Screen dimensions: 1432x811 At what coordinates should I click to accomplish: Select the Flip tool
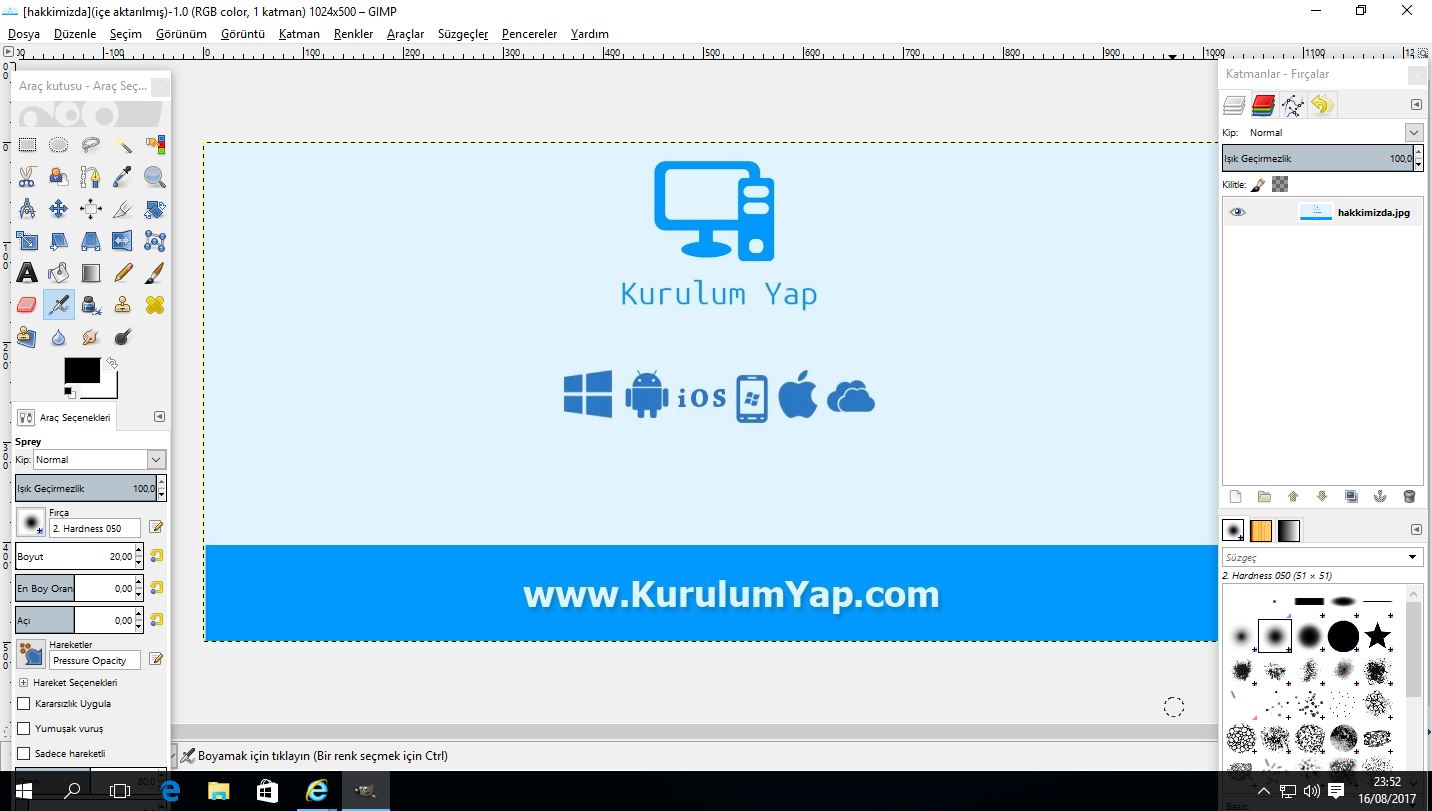coord(123,241)
